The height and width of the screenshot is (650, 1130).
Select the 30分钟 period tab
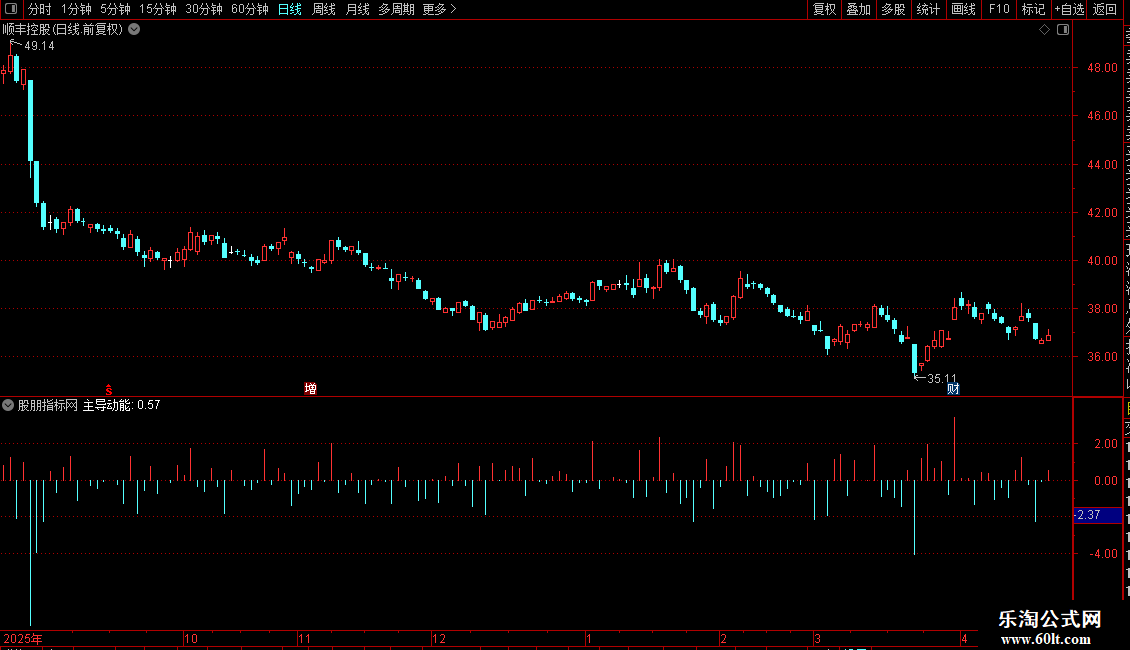pos(204,9)
